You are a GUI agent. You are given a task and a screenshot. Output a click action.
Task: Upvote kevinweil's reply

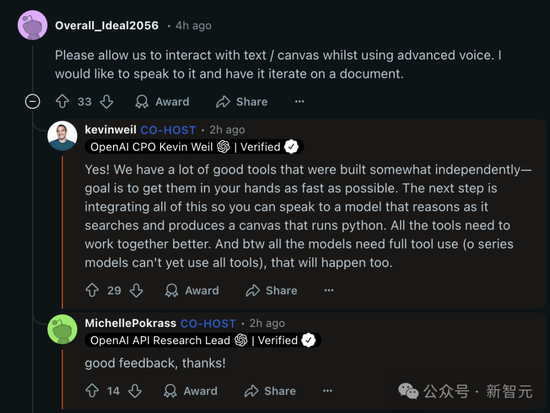(92, 291)
